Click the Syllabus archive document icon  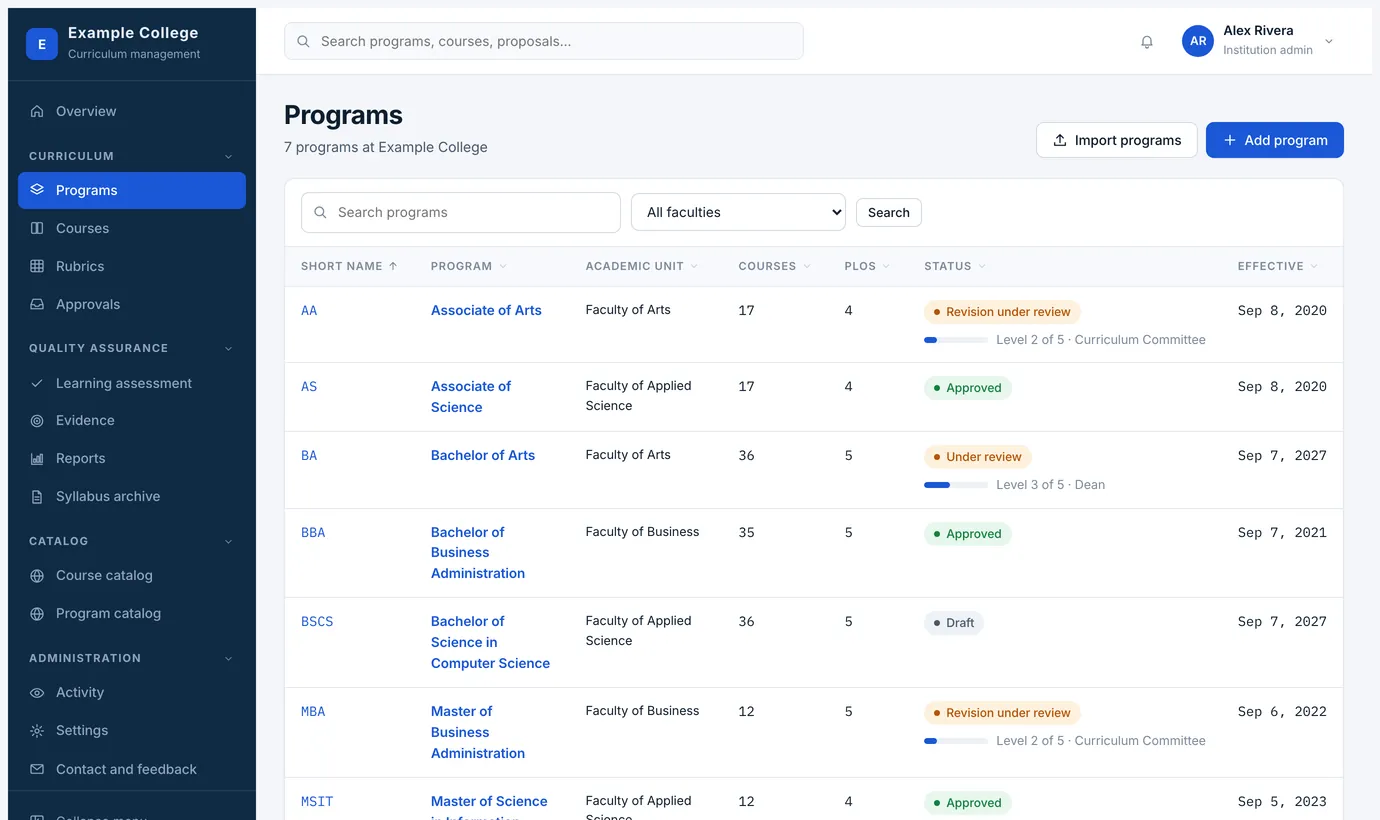[x=37, y=497]
